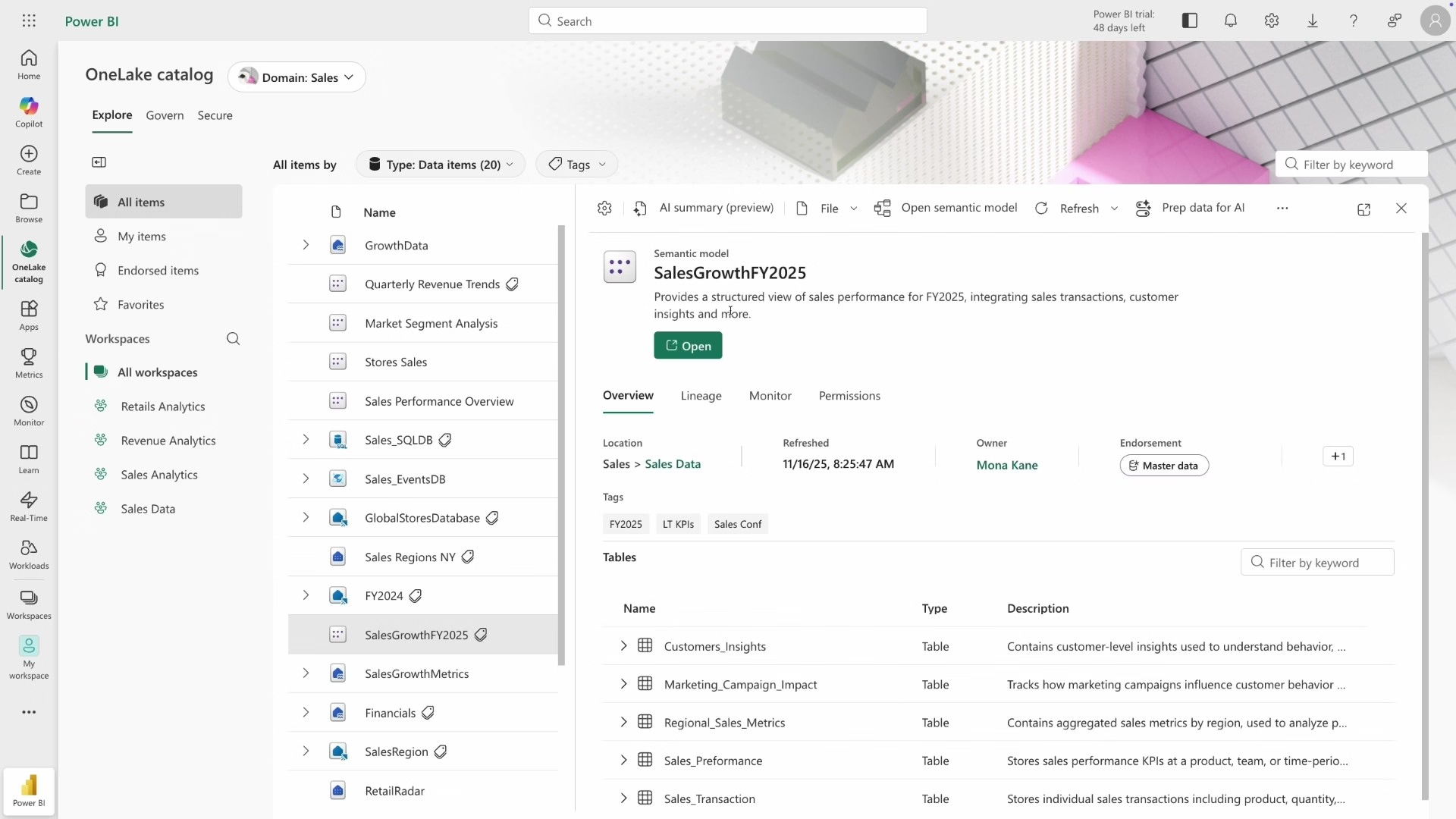The image size is (1456, 819).
Task: Click Prep data for AI
Action: point(1190,208)
